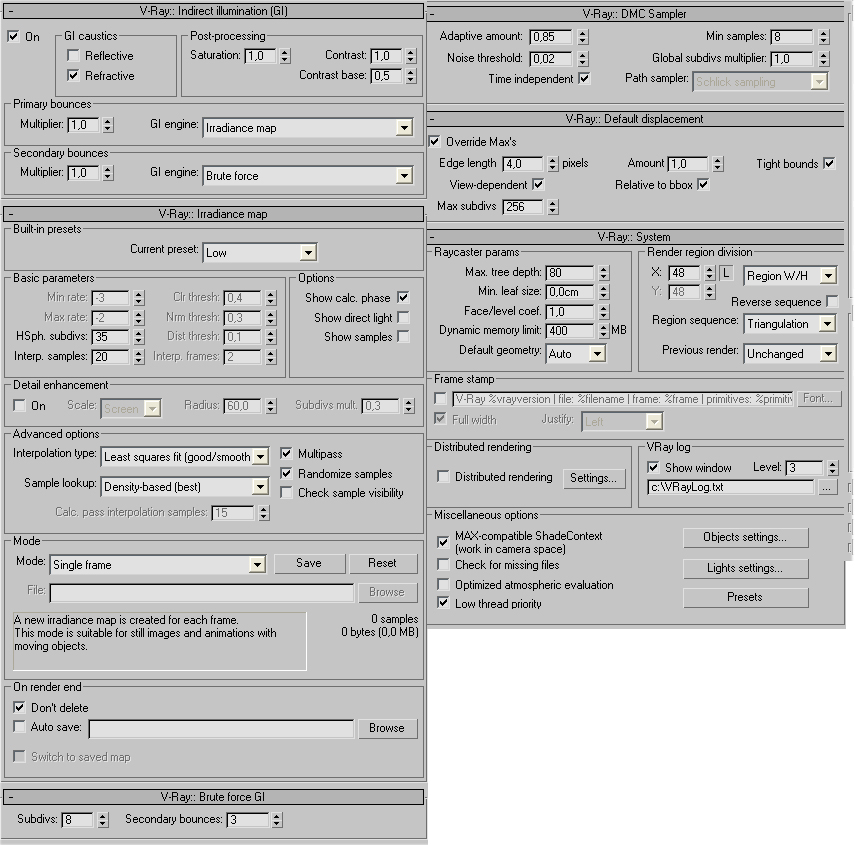Toggle Low thread priority
The width and height of the screenshot is (855, 845).
(x=443, y=603)
